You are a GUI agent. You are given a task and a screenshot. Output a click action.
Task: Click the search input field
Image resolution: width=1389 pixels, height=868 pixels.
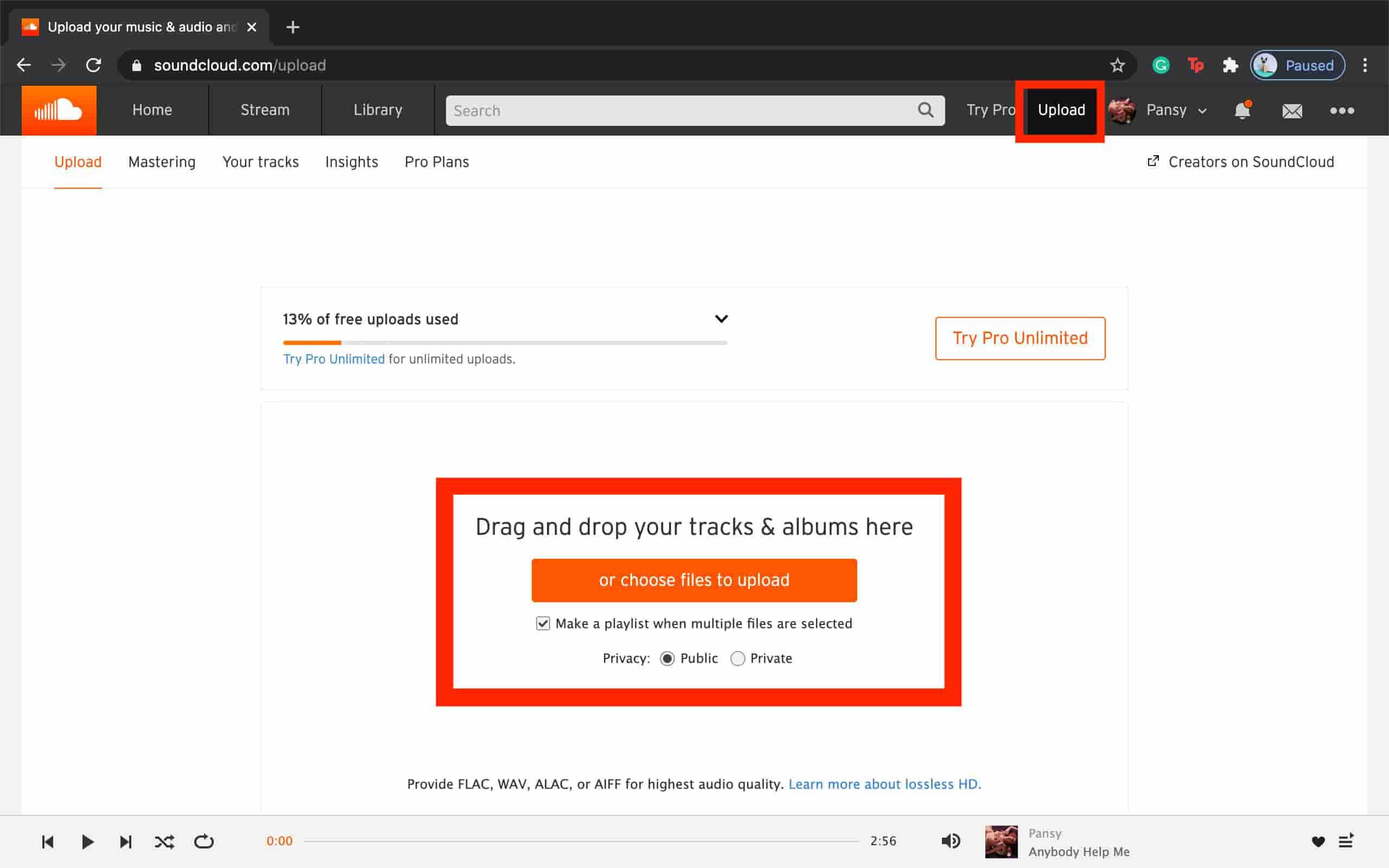(x=694, y=110)
